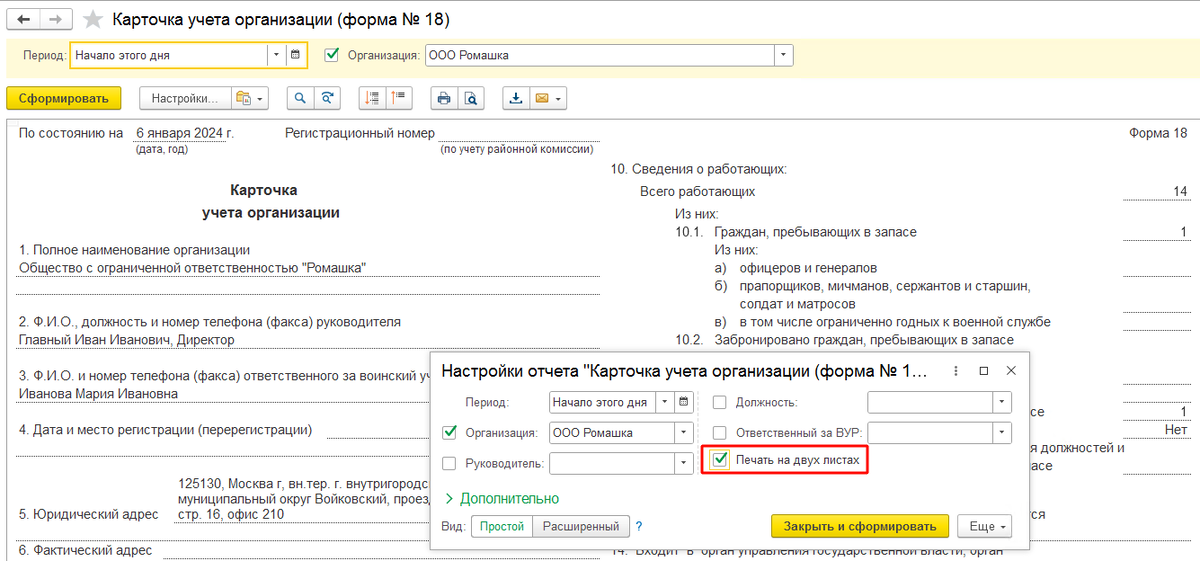Click Закрыть и сформировать button

pos(859,526)
